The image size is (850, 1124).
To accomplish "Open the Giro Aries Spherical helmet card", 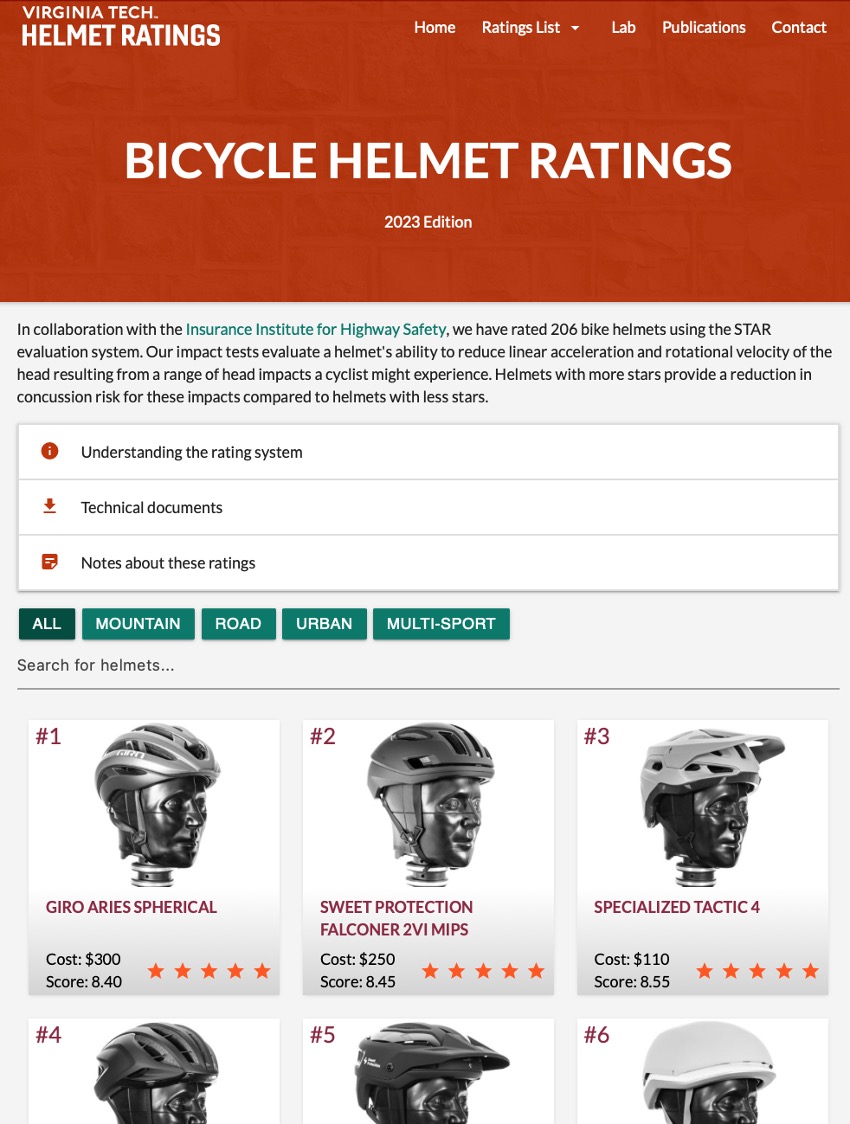I will point(154,857).
